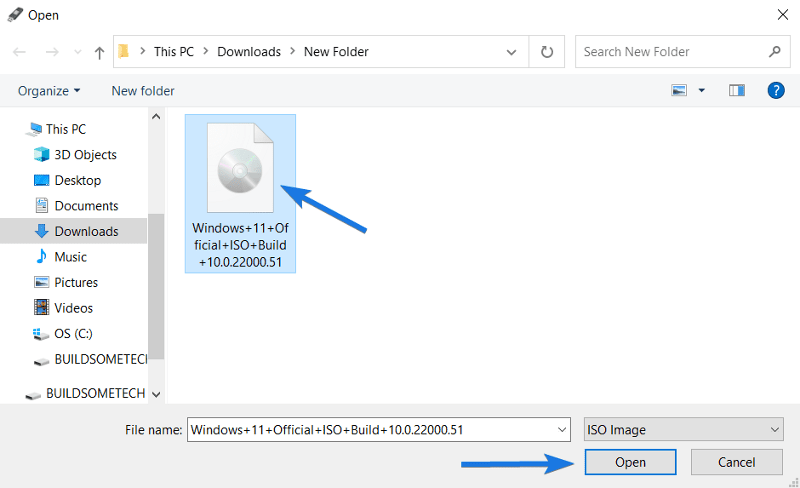Select Downloads in the address path
The image size is (800, 488).
tap(249, 52)
